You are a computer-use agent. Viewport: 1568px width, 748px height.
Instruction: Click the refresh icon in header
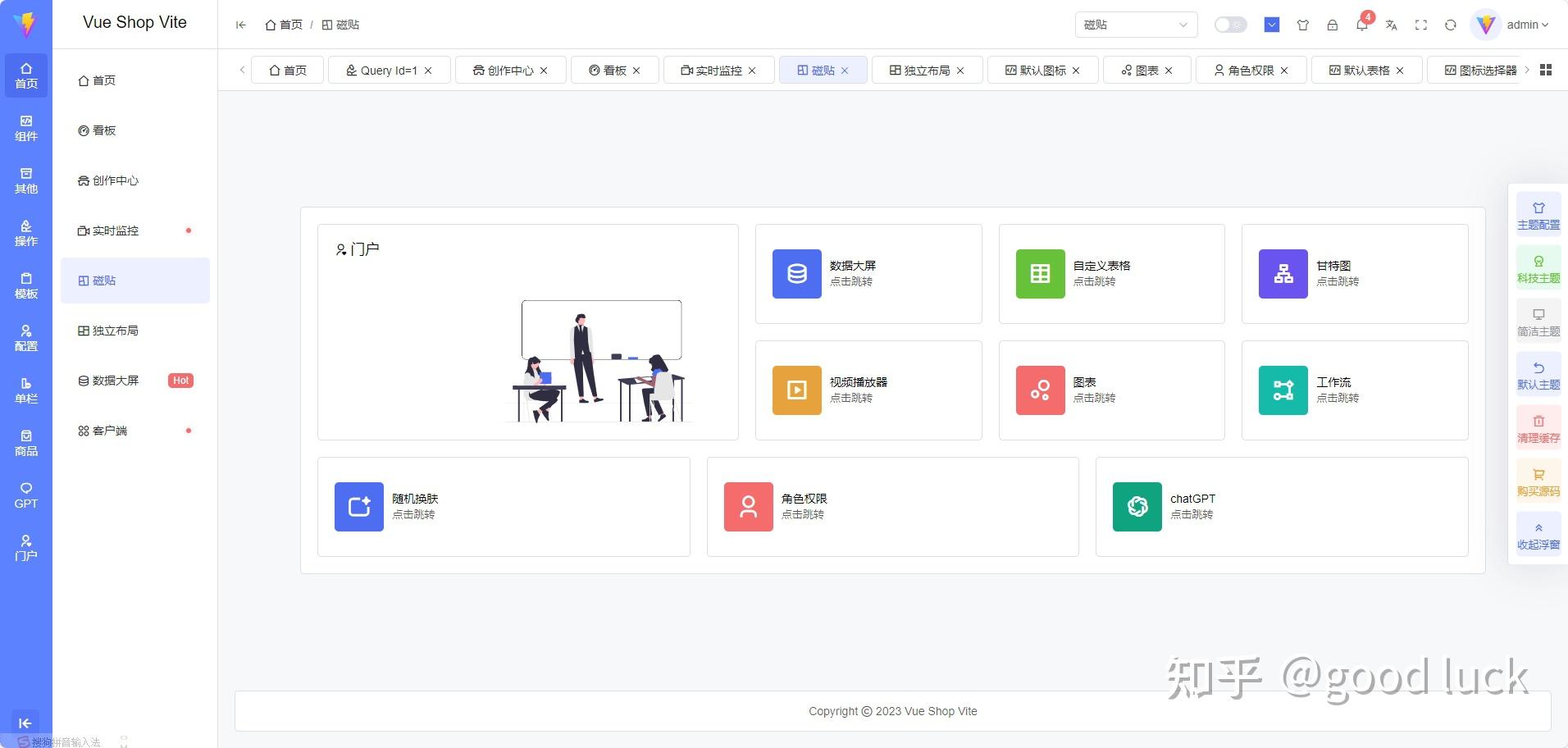[1451, 25]
